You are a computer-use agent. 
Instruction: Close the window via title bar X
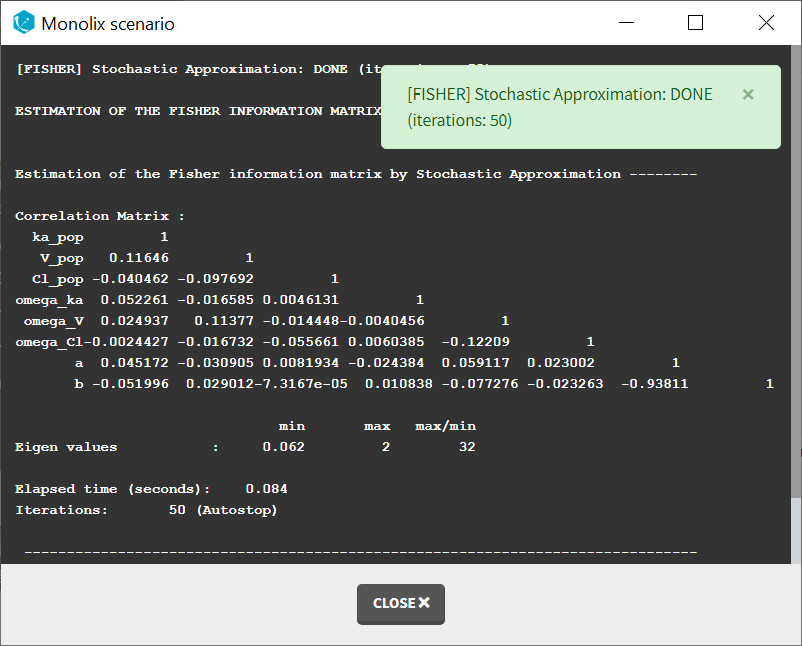click(766, 23)
